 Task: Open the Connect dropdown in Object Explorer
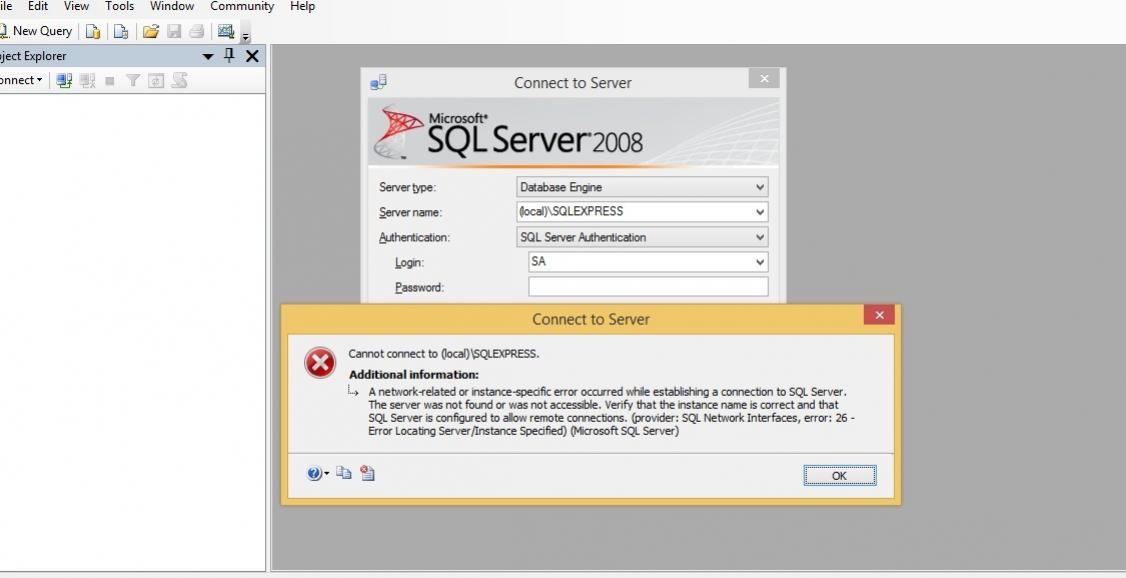22,80
